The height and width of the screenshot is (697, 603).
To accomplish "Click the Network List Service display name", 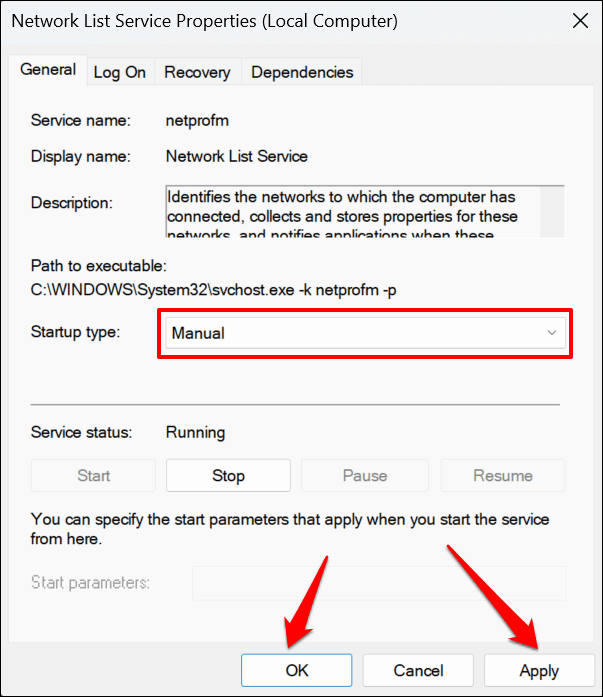I will click(x=237, y=156).
